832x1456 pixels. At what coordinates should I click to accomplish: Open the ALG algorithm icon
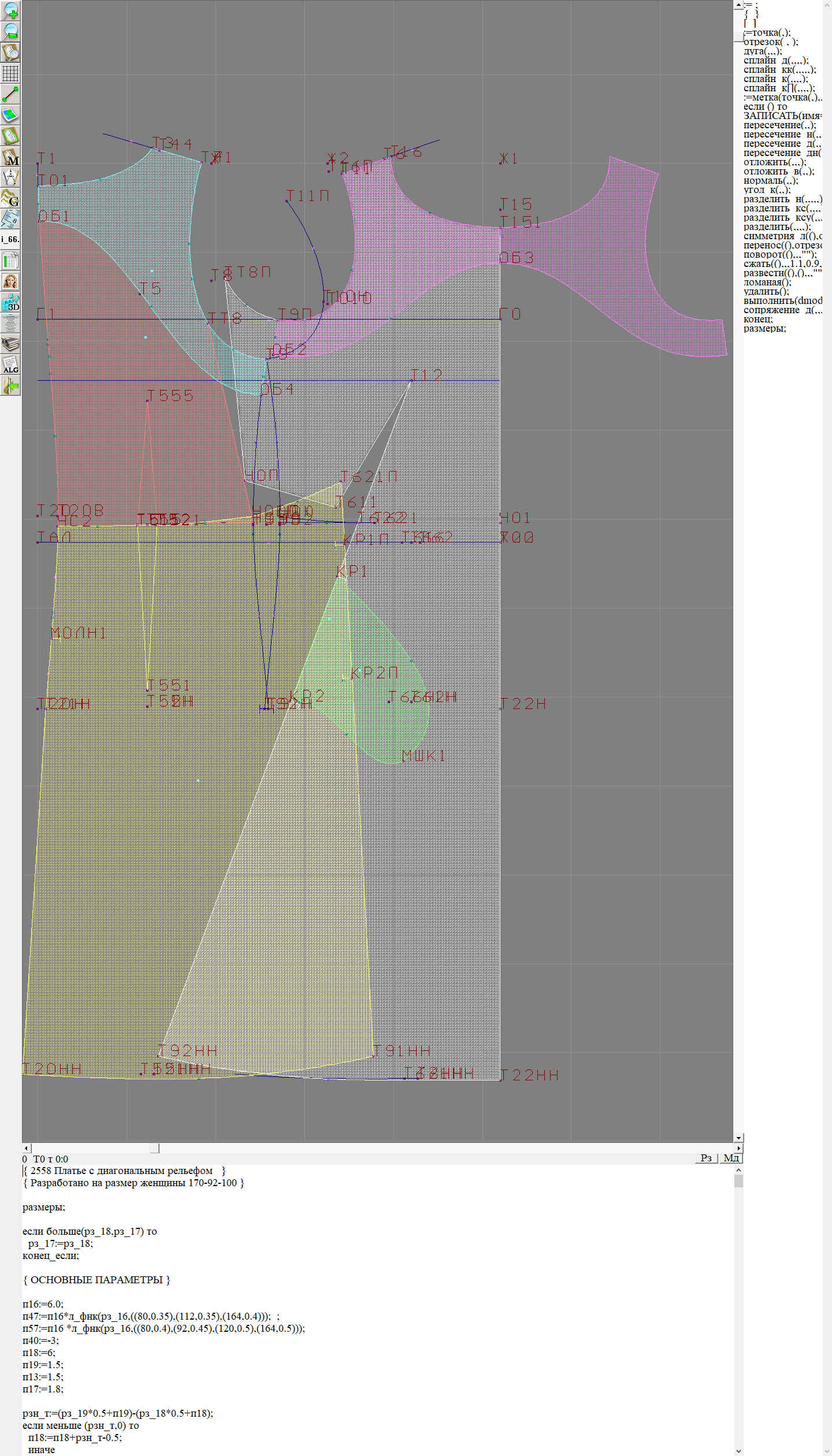[x=10, y=365]
